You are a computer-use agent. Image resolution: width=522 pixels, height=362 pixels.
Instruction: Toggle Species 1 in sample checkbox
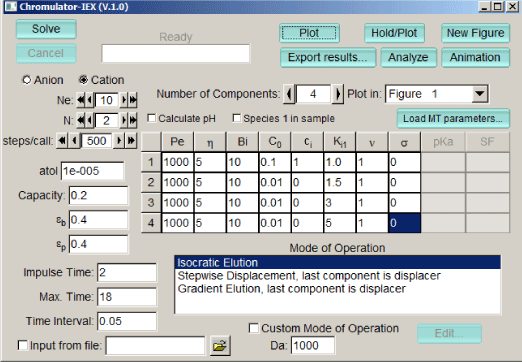coord(237,118)
